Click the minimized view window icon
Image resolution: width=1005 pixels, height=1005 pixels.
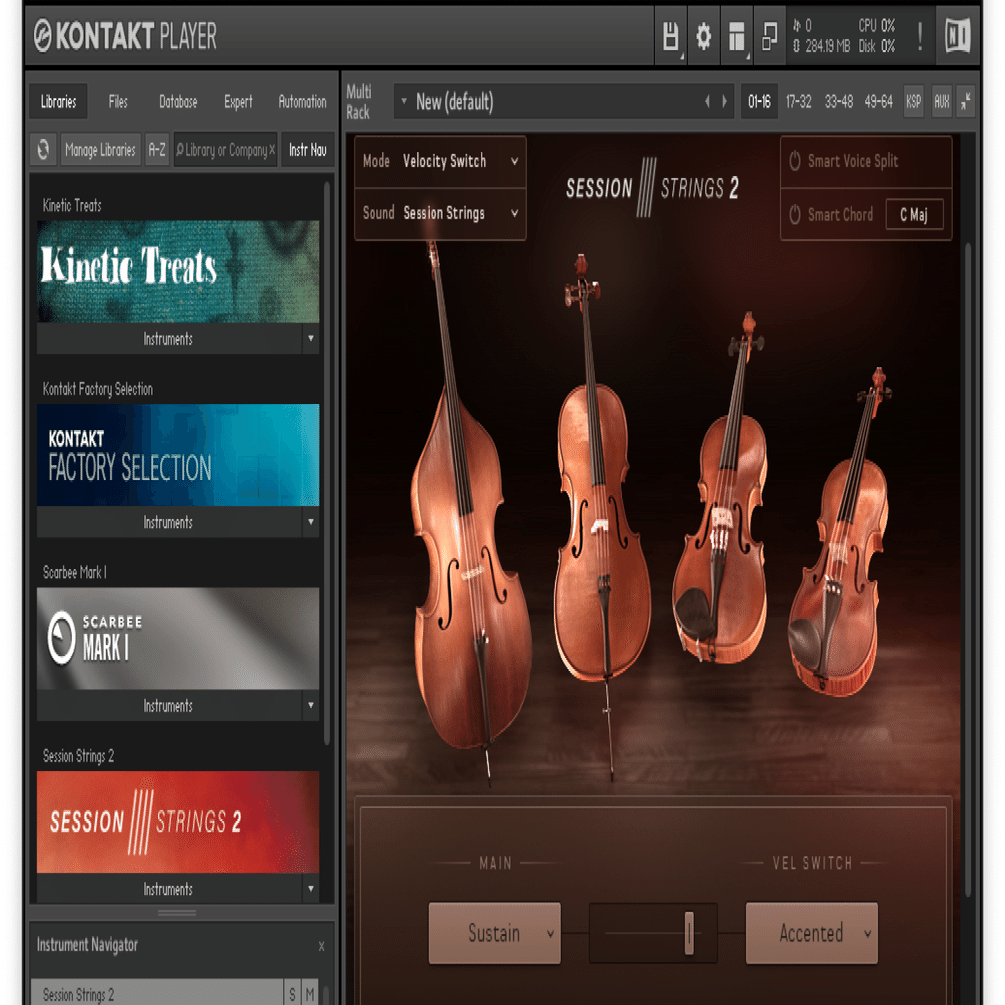[770, 36]
